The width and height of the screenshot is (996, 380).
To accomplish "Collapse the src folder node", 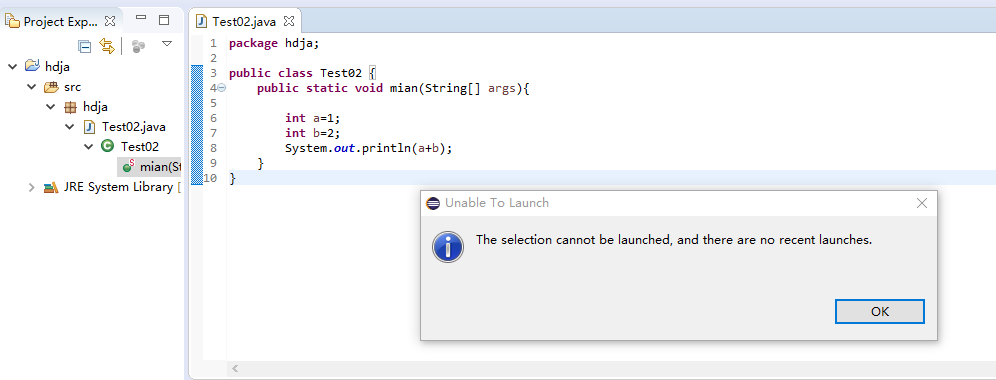I will click(x=31, y=86).
